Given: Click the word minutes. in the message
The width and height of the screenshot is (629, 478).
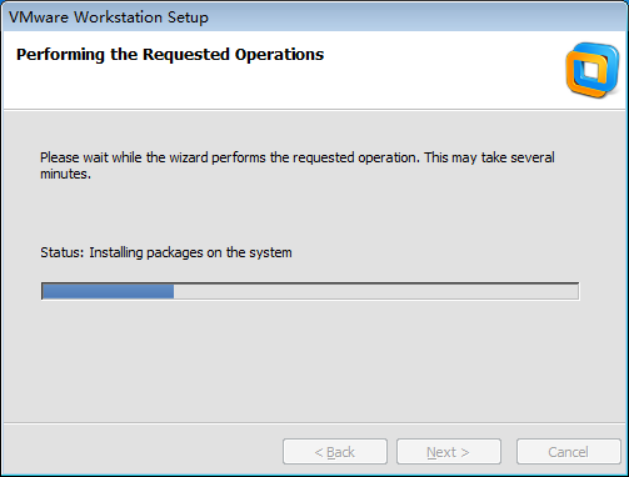Looking at the screenshot, I should click(x=65, y=174).
